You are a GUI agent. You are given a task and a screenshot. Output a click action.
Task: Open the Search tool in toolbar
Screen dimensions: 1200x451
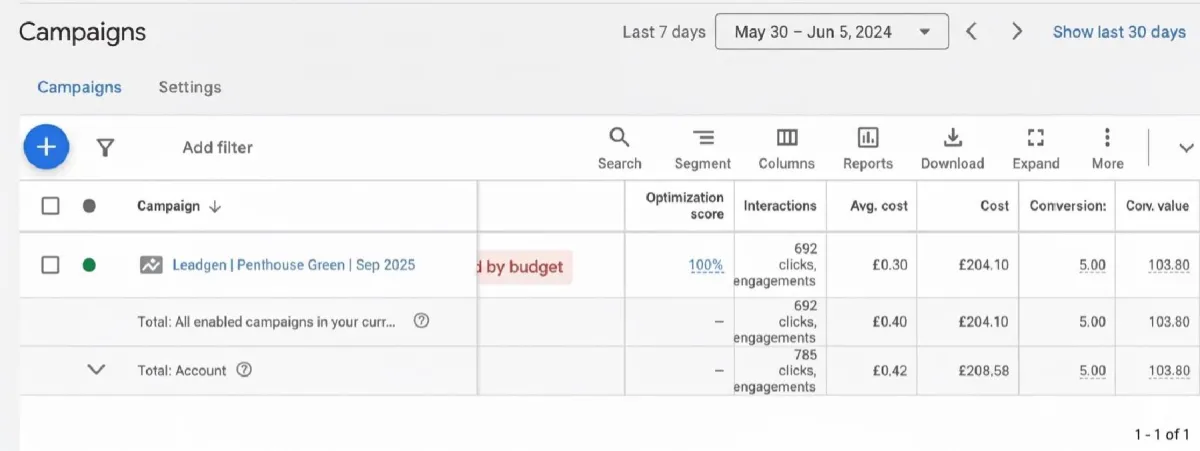coord(619,147)
